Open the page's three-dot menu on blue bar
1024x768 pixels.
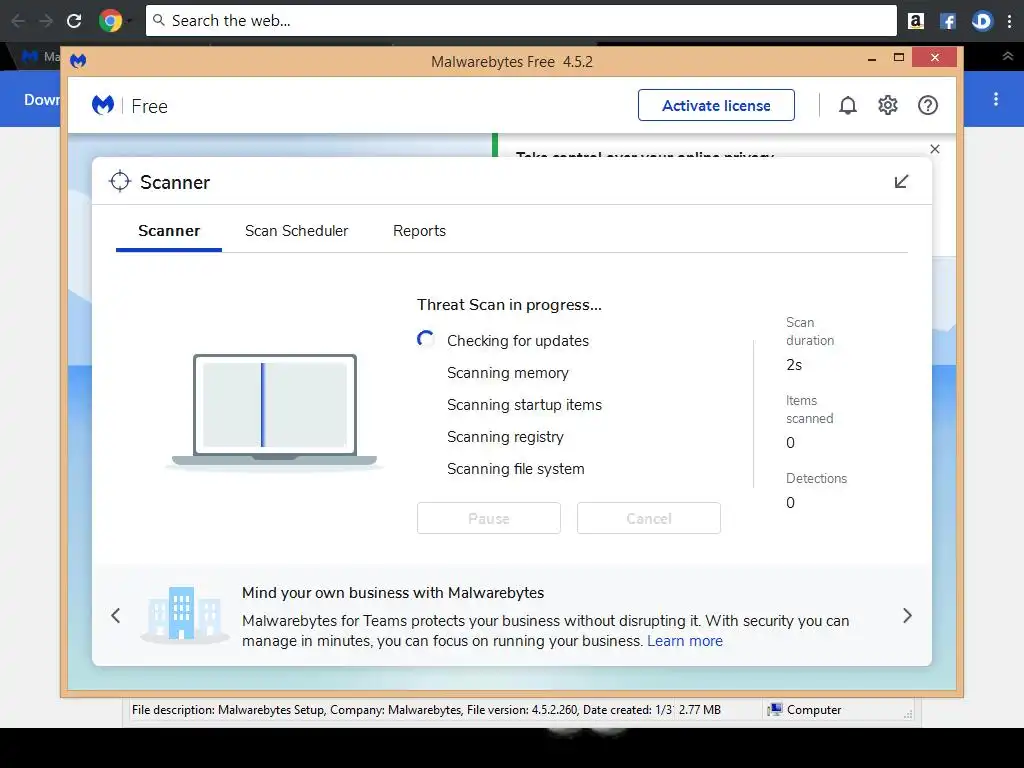995,99
